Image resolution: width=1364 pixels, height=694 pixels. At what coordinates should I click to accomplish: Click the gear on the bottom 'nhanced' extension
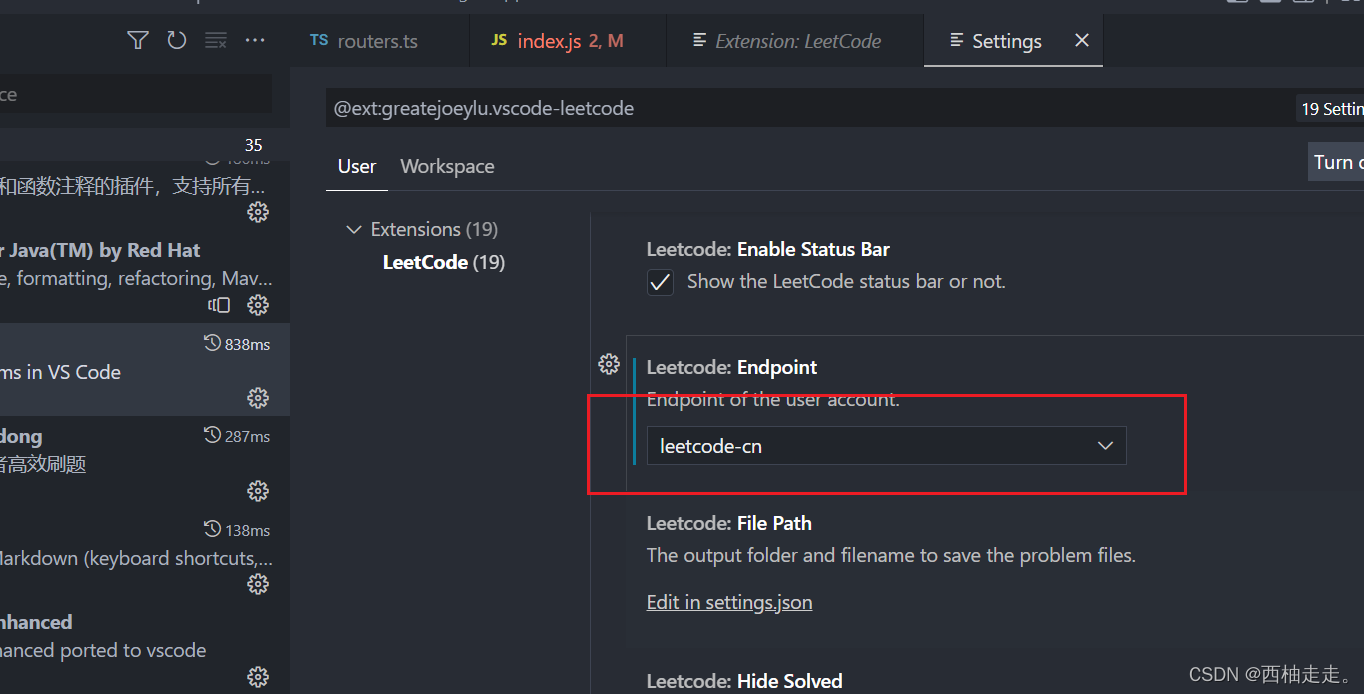coord(257,677)
